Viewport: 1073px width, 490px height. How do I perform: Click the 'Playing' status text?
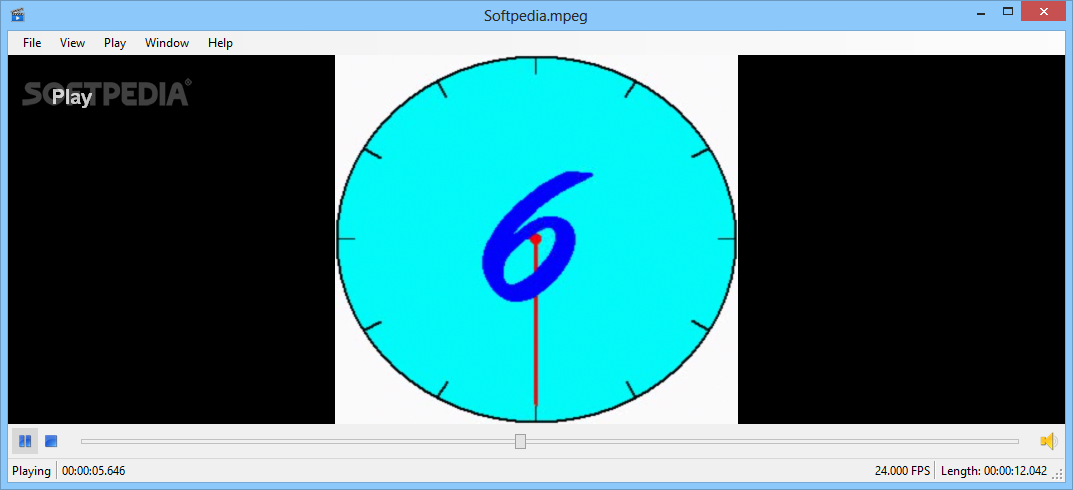pyautogui.click(x=31, y=471)
